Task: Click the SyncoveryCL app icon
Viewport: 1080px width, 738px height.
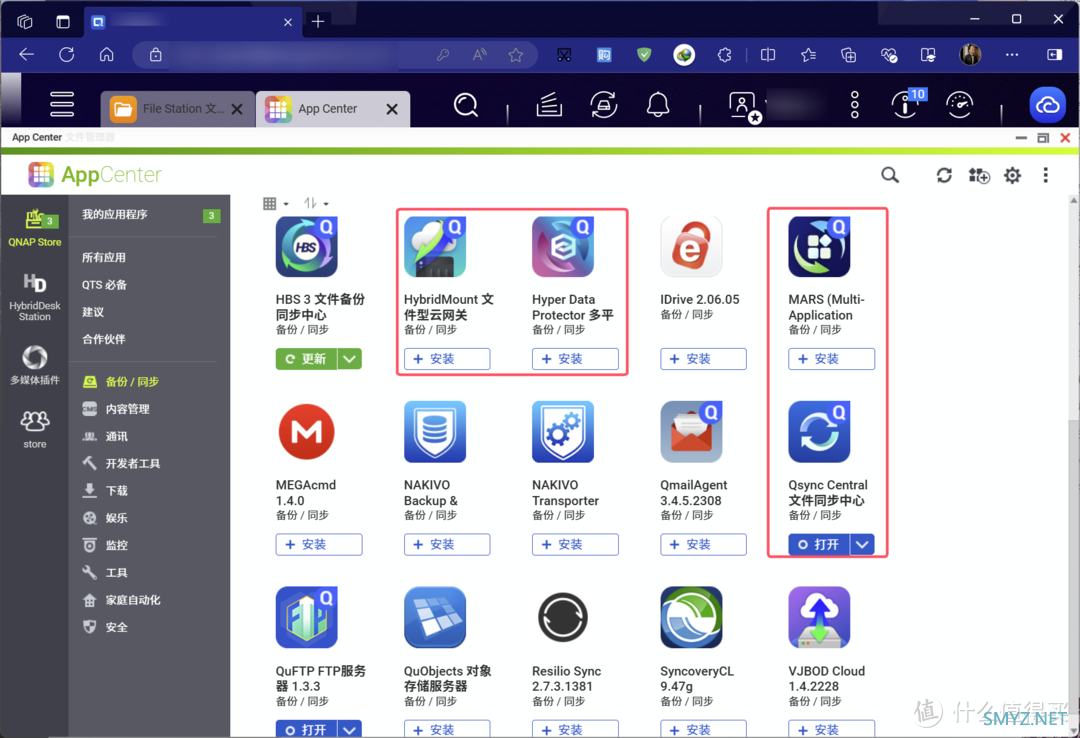Action: coord(691,617)
